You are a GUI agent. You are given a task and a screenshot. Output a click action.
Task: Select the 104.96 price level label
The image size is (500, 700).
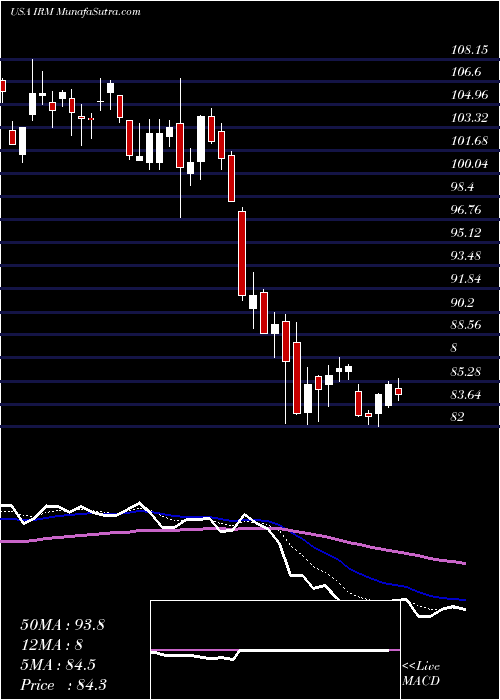tap(470, 96)
